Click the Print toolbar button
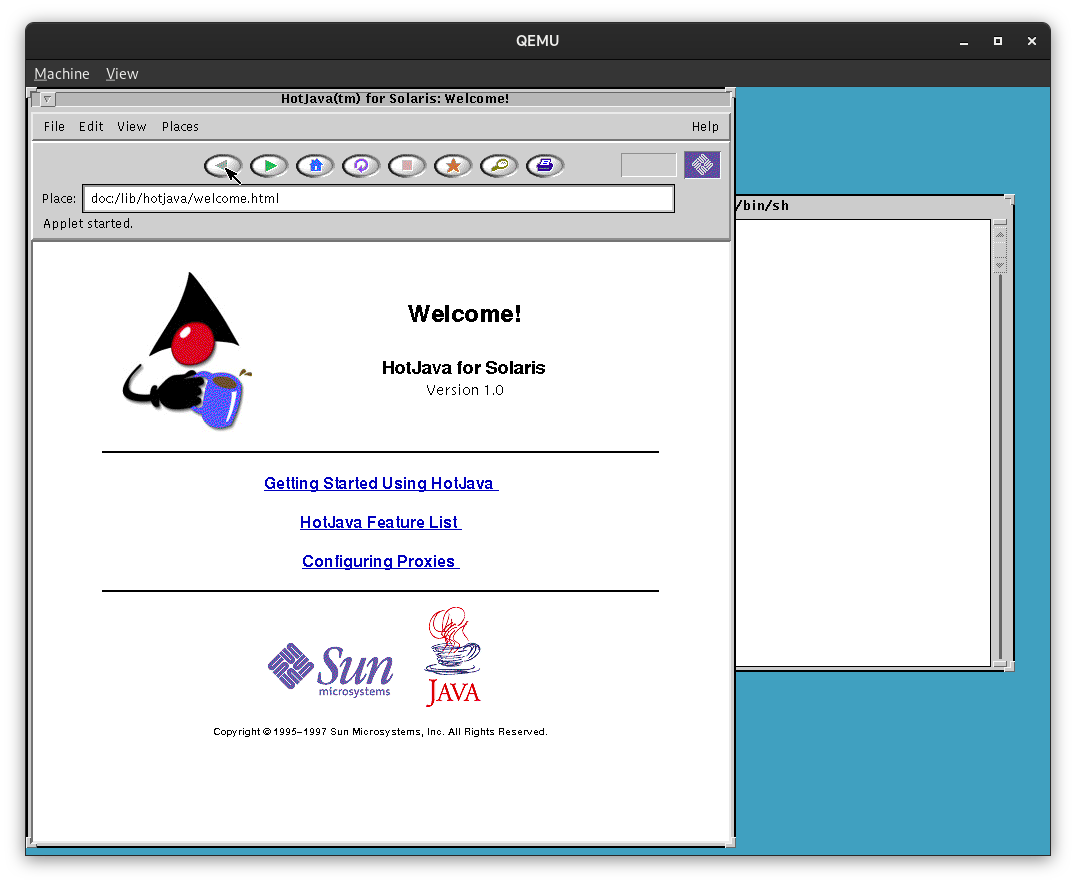This screenshot has width=1076, height=884. coord(545,165)
